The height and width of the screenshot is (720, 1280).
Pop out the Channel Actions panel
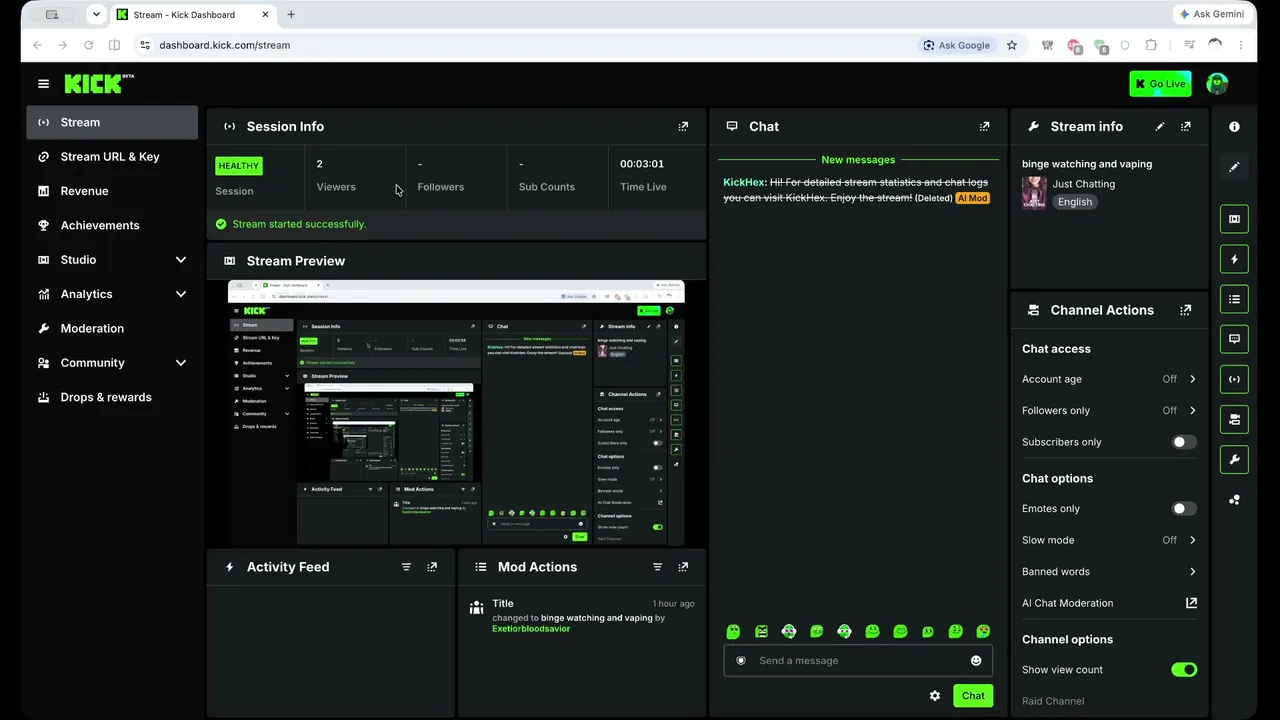(x=1186, y=310)
